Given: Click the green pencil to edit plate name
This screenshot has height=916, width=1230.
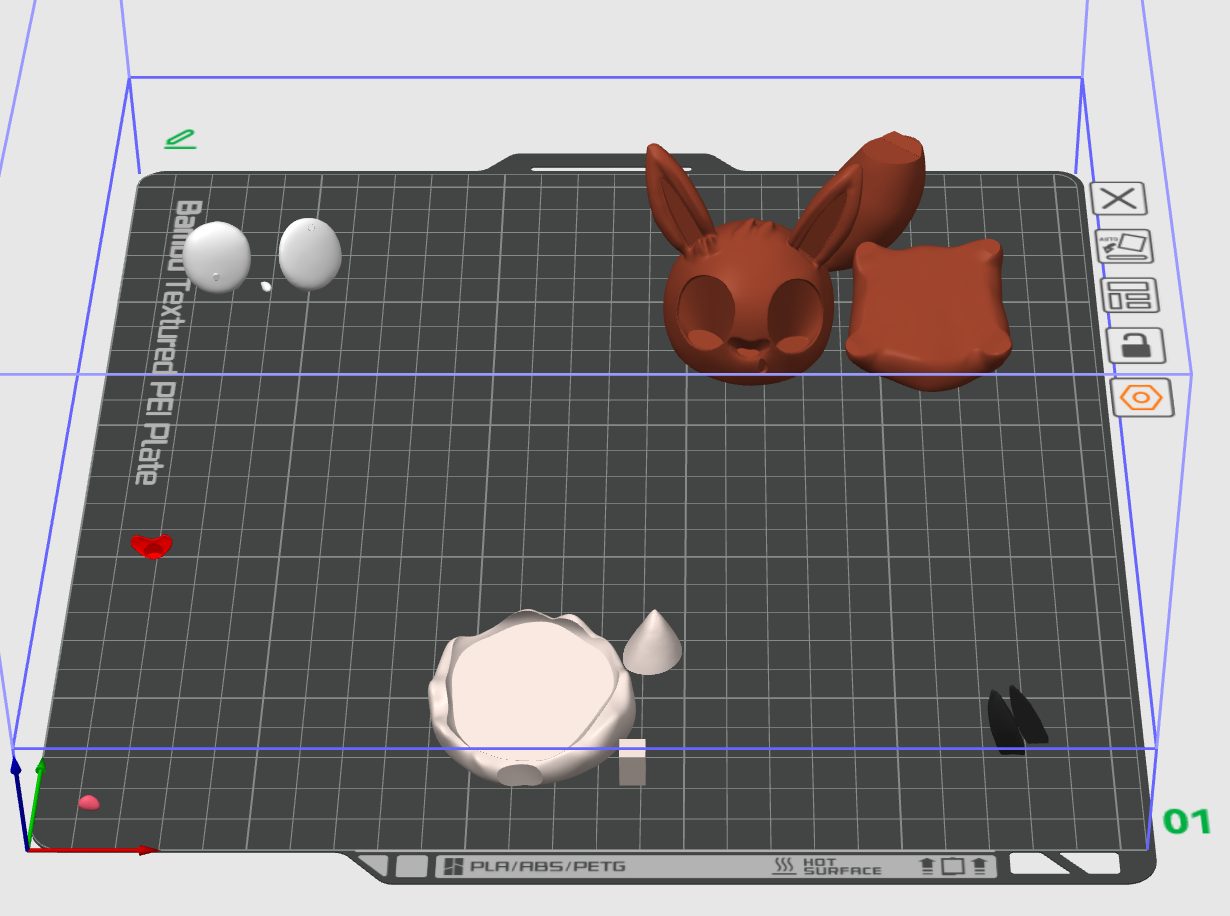Looking at the screenshot, I should click(180, 139).
